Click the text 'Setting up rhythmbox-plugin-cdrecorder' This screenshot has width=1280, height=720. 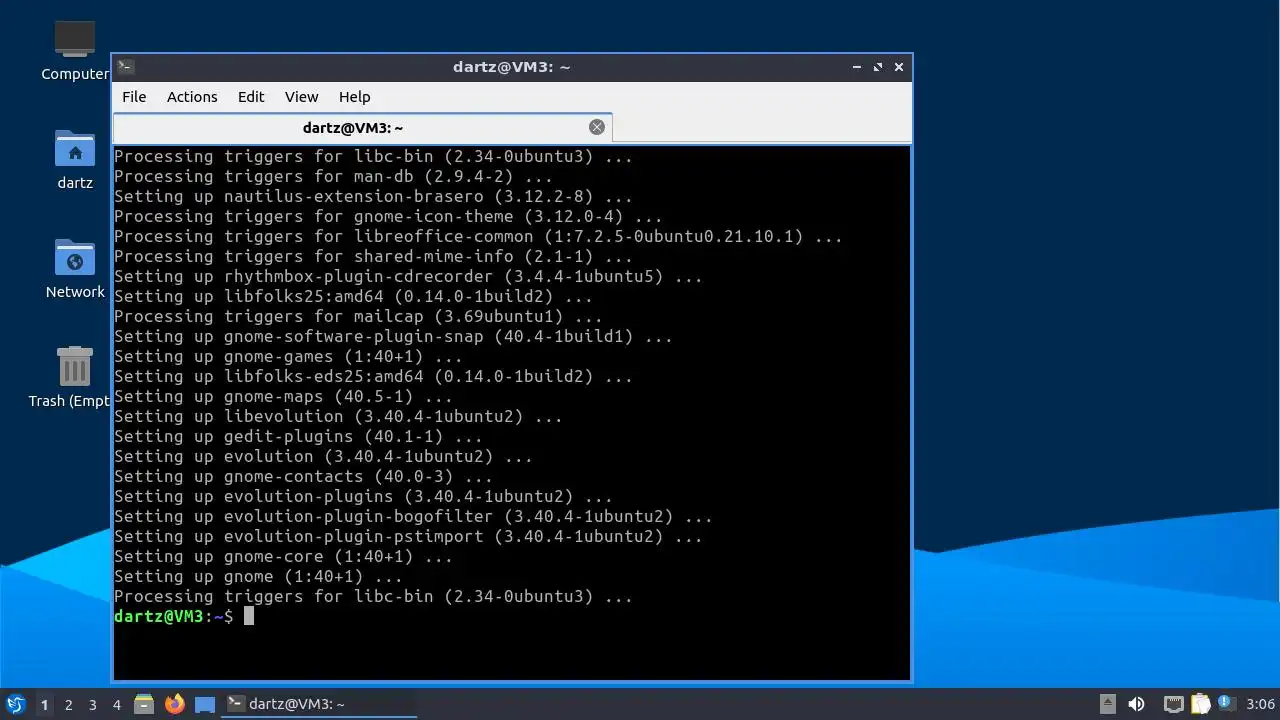[303, 276]
